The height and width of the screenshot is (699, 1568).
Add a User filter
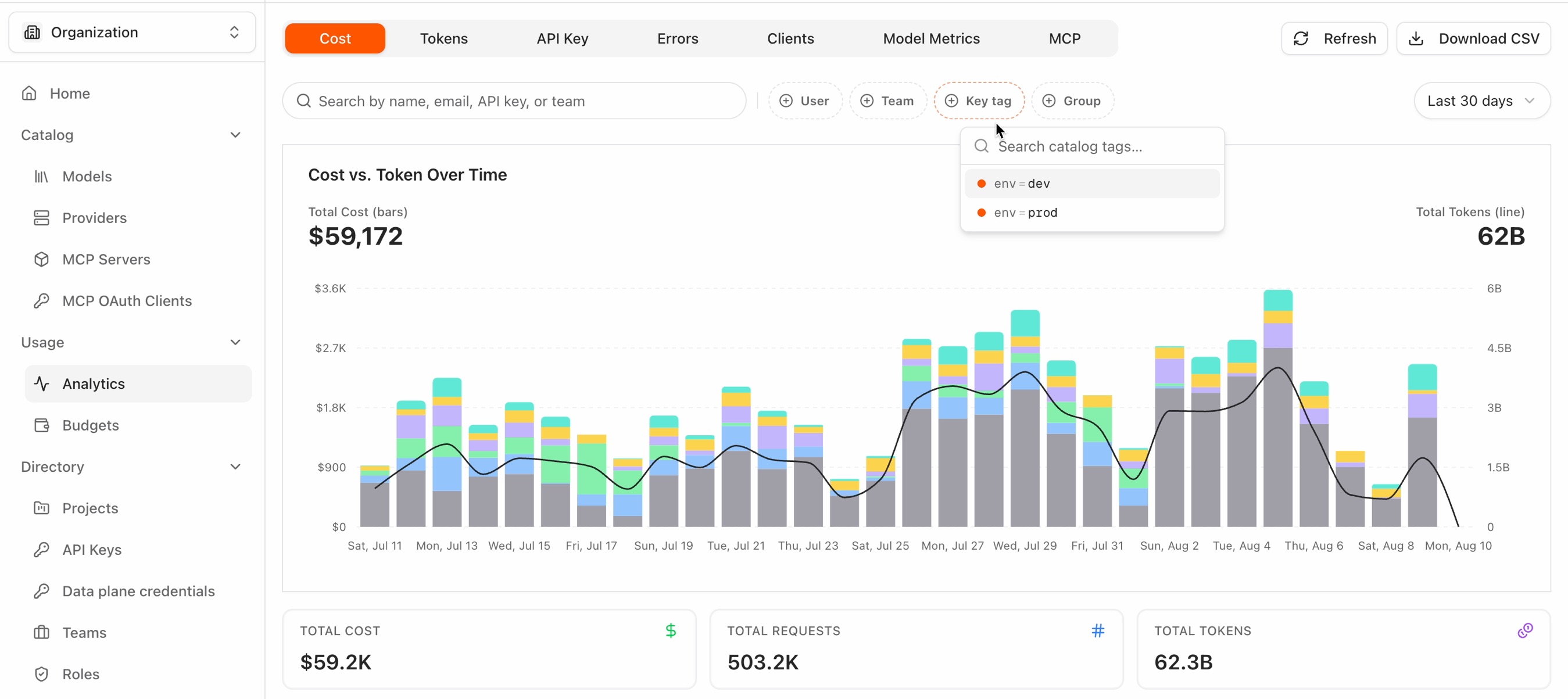pos(805,101)
